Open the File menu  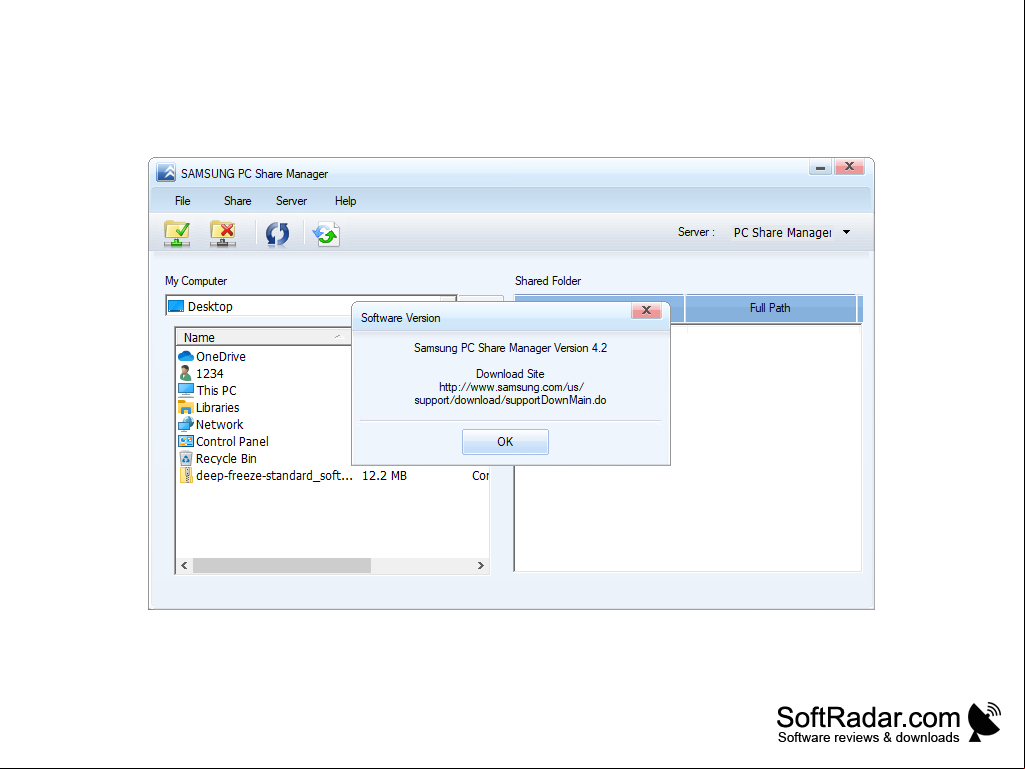pos(182,201)
